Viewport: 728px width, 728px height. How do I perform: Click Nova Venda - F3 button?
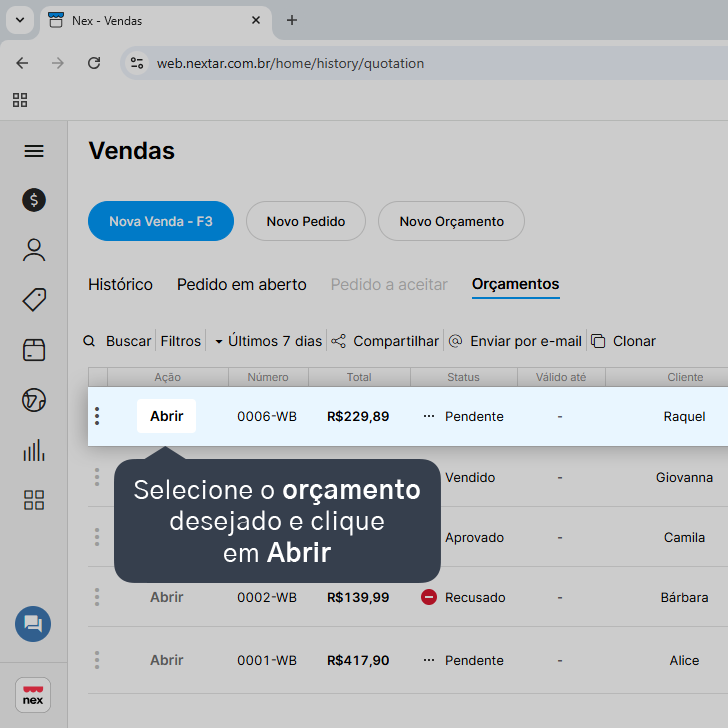pyautogui.click(x=161, y=221)
